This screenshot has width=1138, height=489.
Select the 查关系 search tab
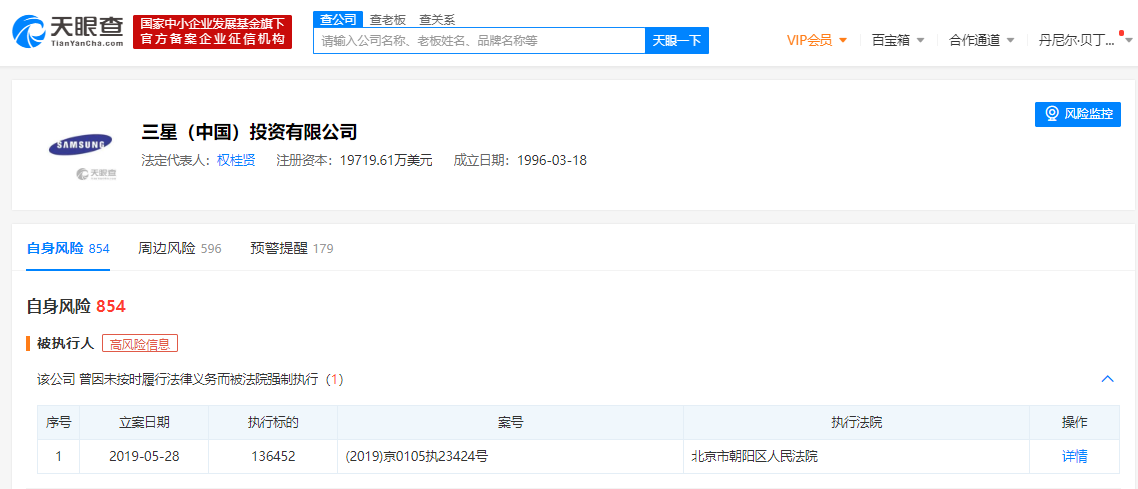[x=437, y=20]
